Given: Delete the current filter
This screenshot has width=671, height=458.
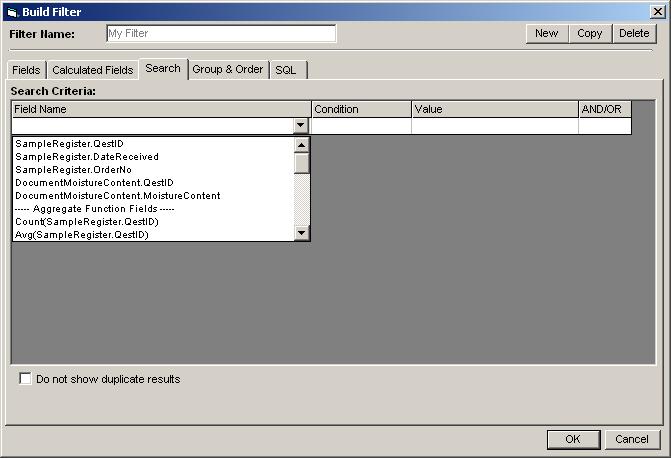Looking at the screenshot, I should pyautogui.click(x=634, y=33).
